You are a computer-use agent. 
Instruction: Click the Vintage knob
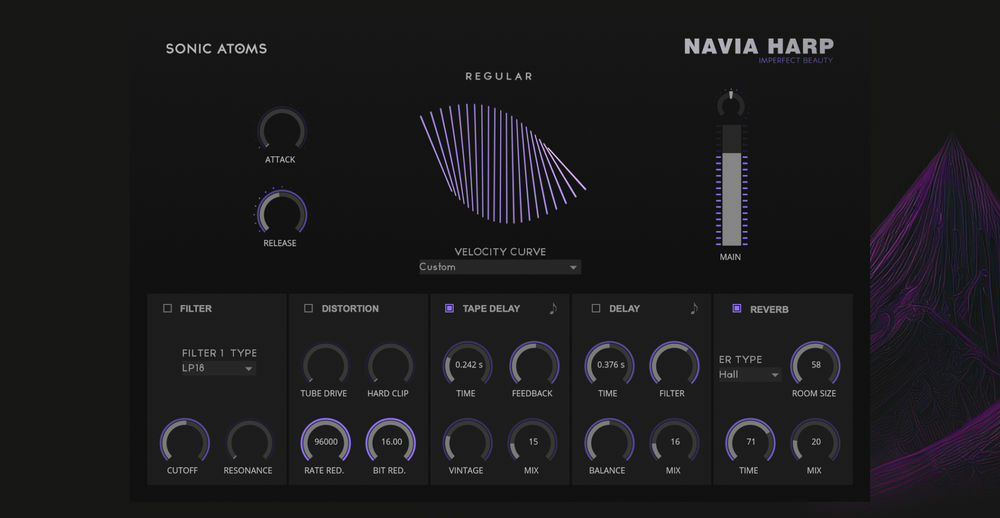[x=467, y=441]
